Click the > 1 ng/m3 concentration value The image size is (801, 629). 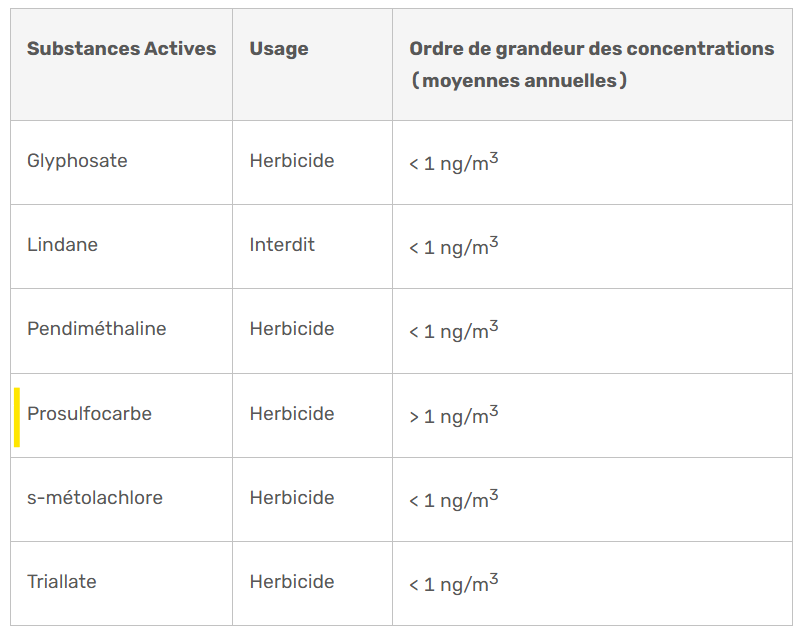coord(453,415)
